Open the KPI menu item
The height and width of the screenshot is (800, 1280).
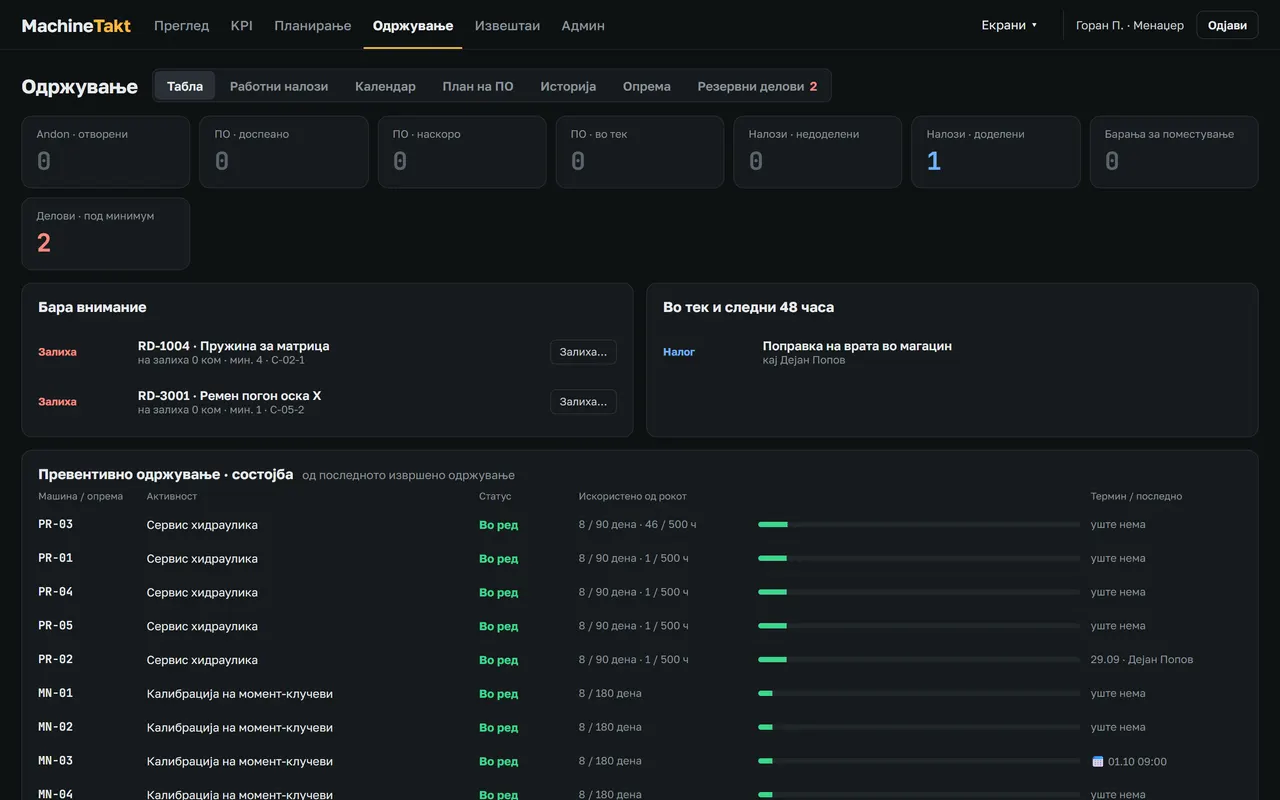point(241,26)
